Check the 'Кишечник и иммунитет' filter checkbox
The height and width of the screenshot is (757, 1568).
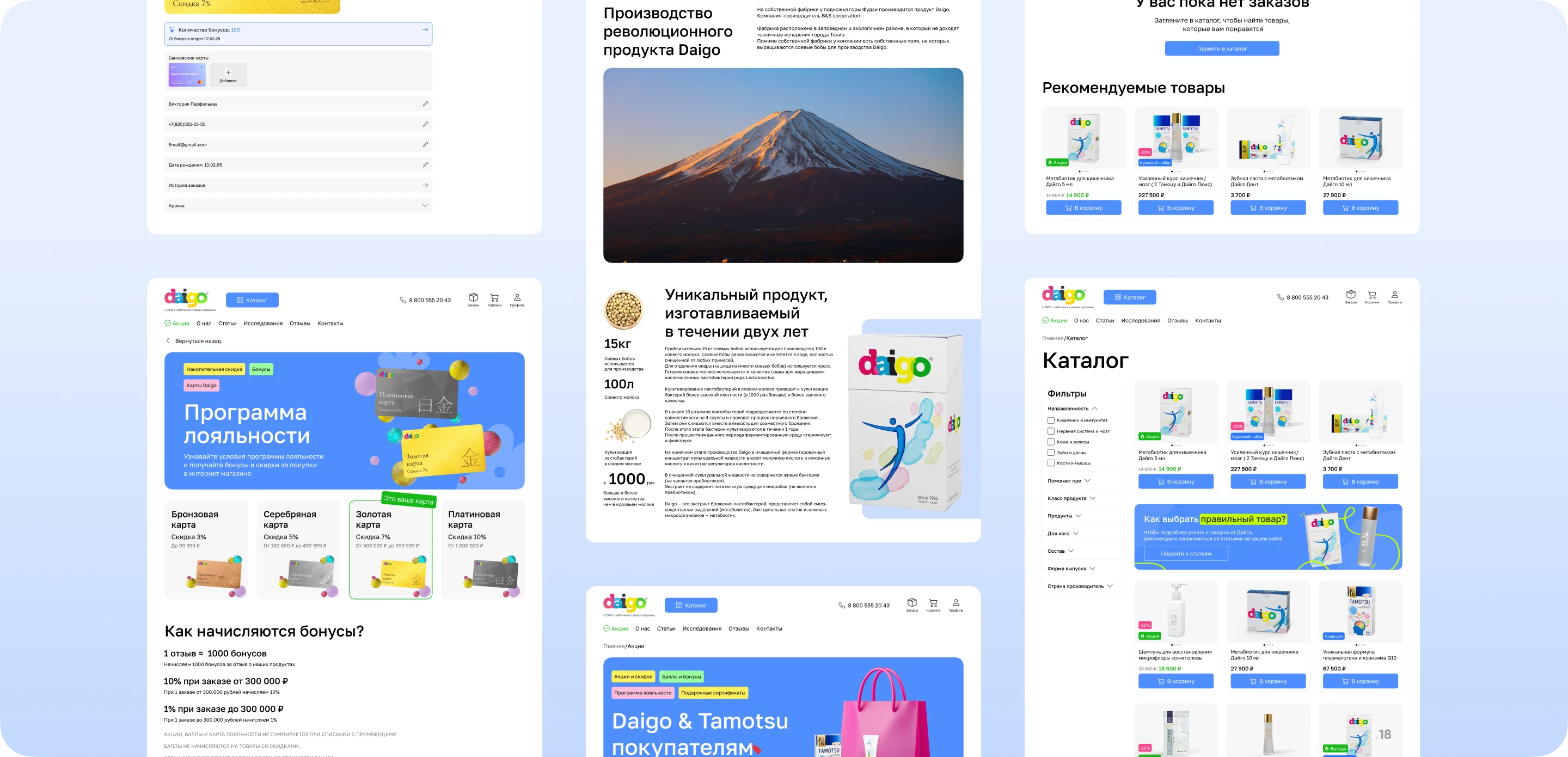pos(1051,421)
